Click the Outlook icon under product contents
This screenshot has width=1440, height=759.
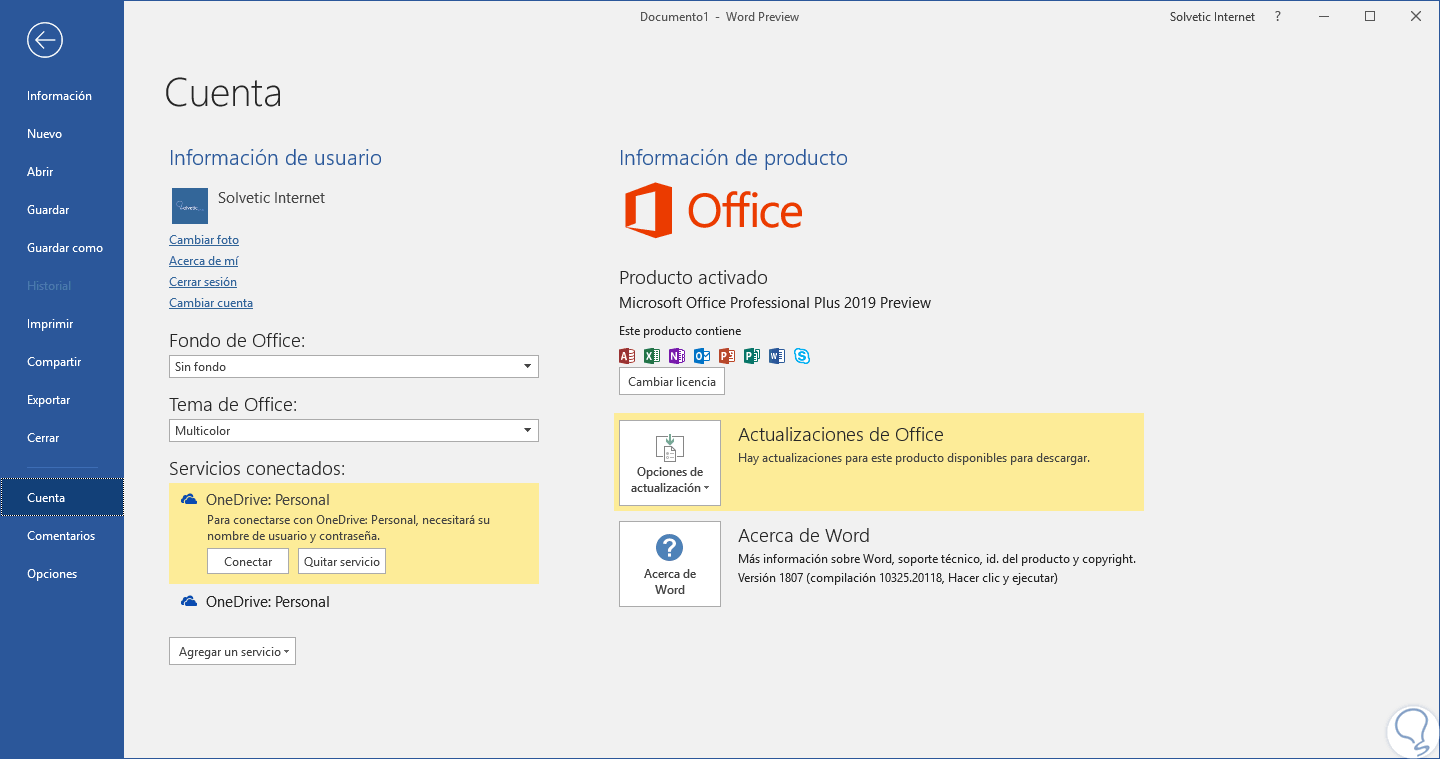click(702, 355)
